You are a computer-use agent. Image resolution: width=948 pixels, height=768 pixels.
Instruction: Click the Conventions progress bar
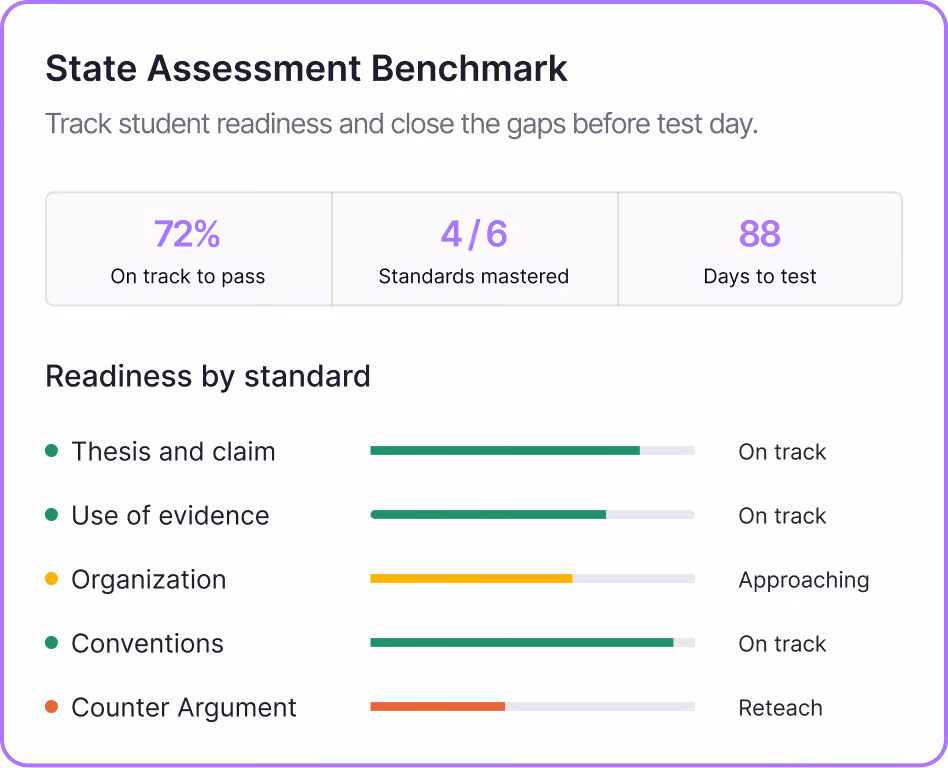click(x=533, y=643)
